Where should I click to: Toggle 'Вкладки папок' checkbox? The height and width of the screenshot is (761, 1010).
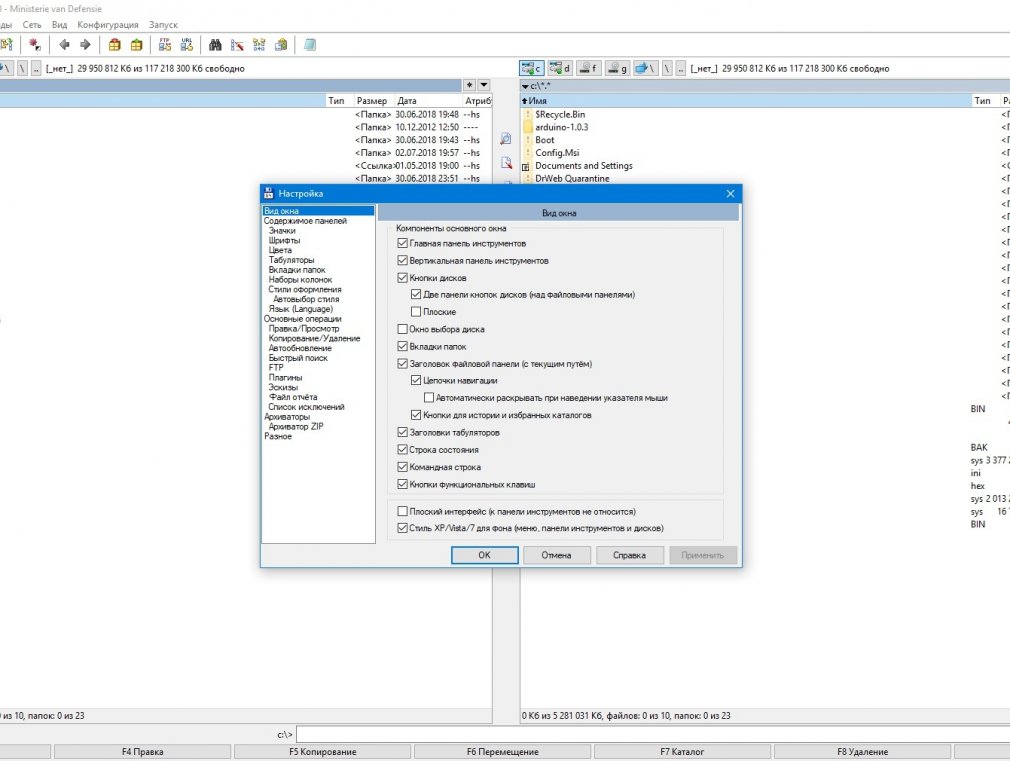click(403, 346)
